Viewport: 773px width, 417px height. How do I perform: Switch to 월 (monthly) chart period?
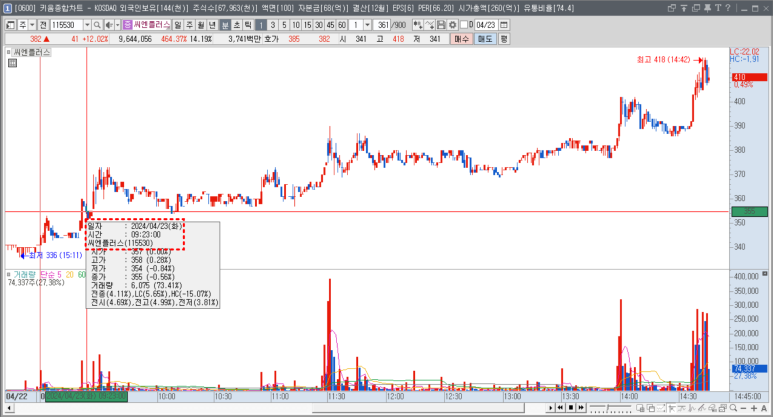[x=201, y=25]
